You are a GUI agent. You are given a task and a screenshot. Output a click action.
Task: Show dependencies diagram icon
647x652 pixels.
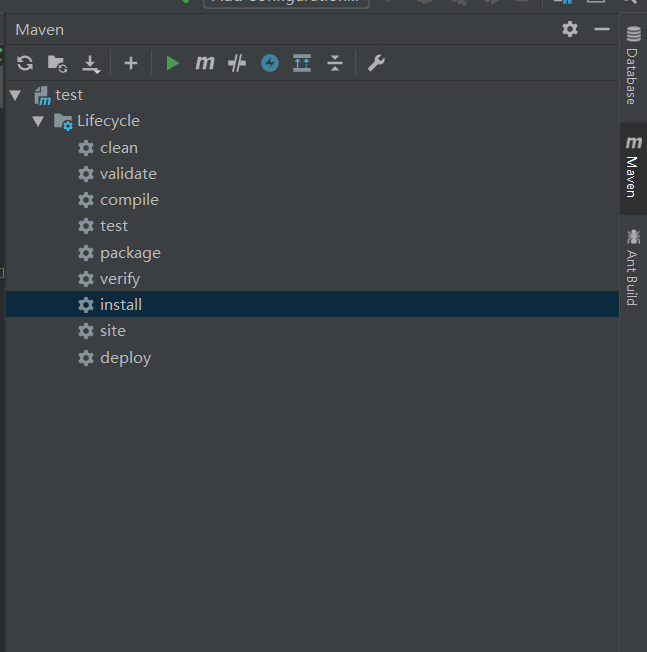(x=302, y=63)
